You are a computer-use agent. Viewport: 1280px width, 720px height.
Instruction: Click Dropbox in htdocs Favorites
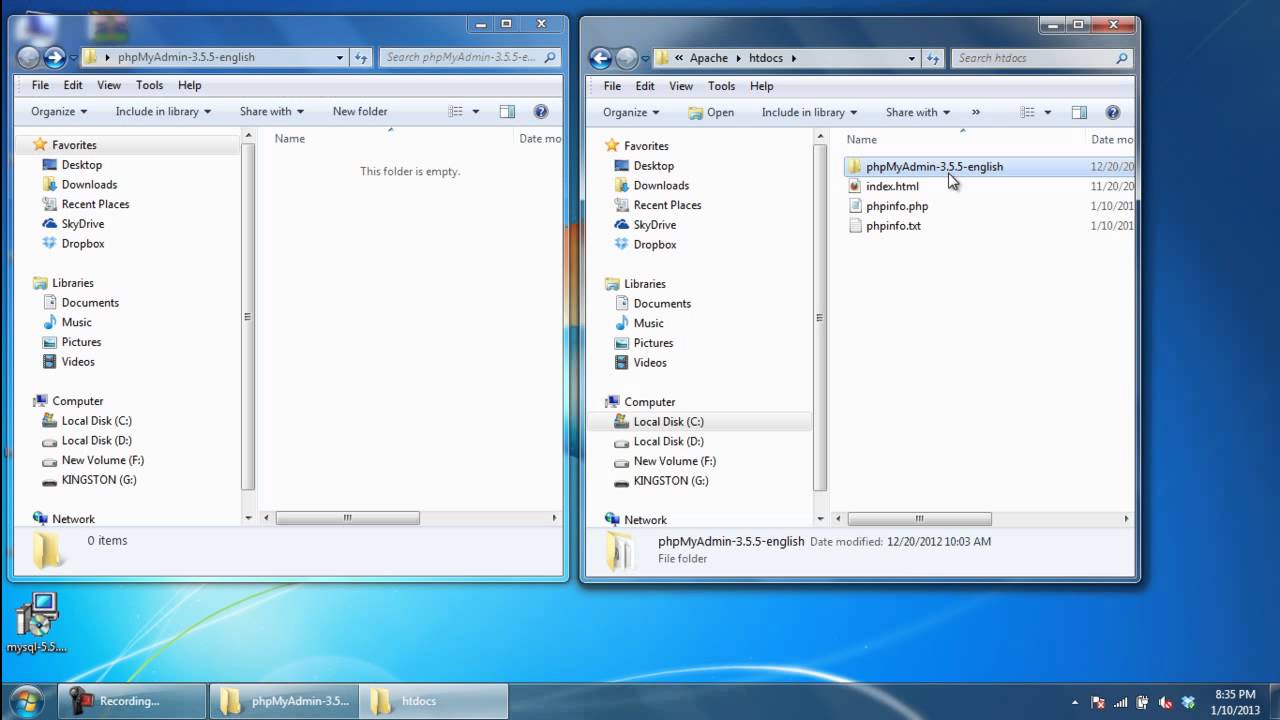click(655, 244)
